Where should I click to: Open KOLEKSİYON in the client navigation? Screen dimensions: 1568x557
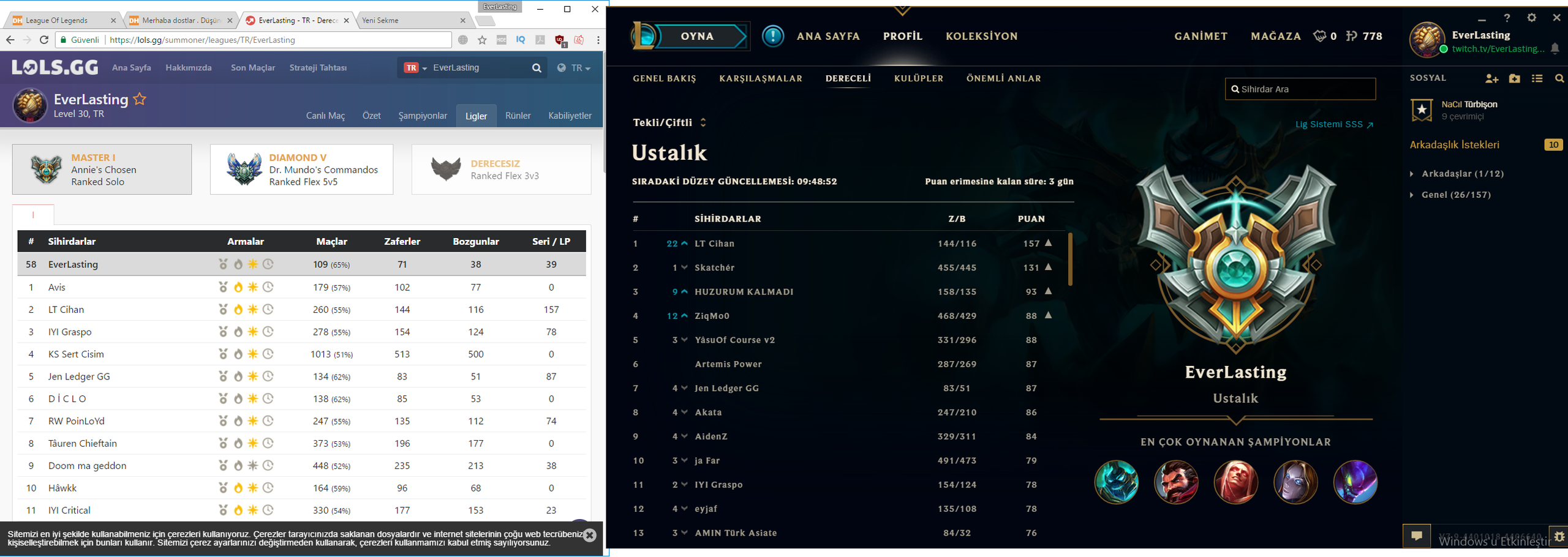pyautogui.click(x=982, y=36)
